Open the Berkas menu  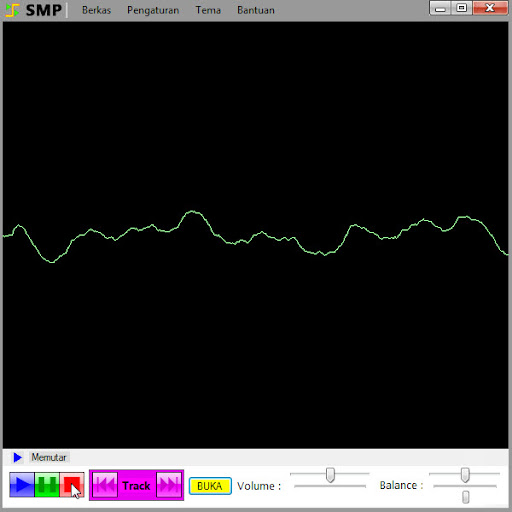pyautogui.click(x=96, y=10)
